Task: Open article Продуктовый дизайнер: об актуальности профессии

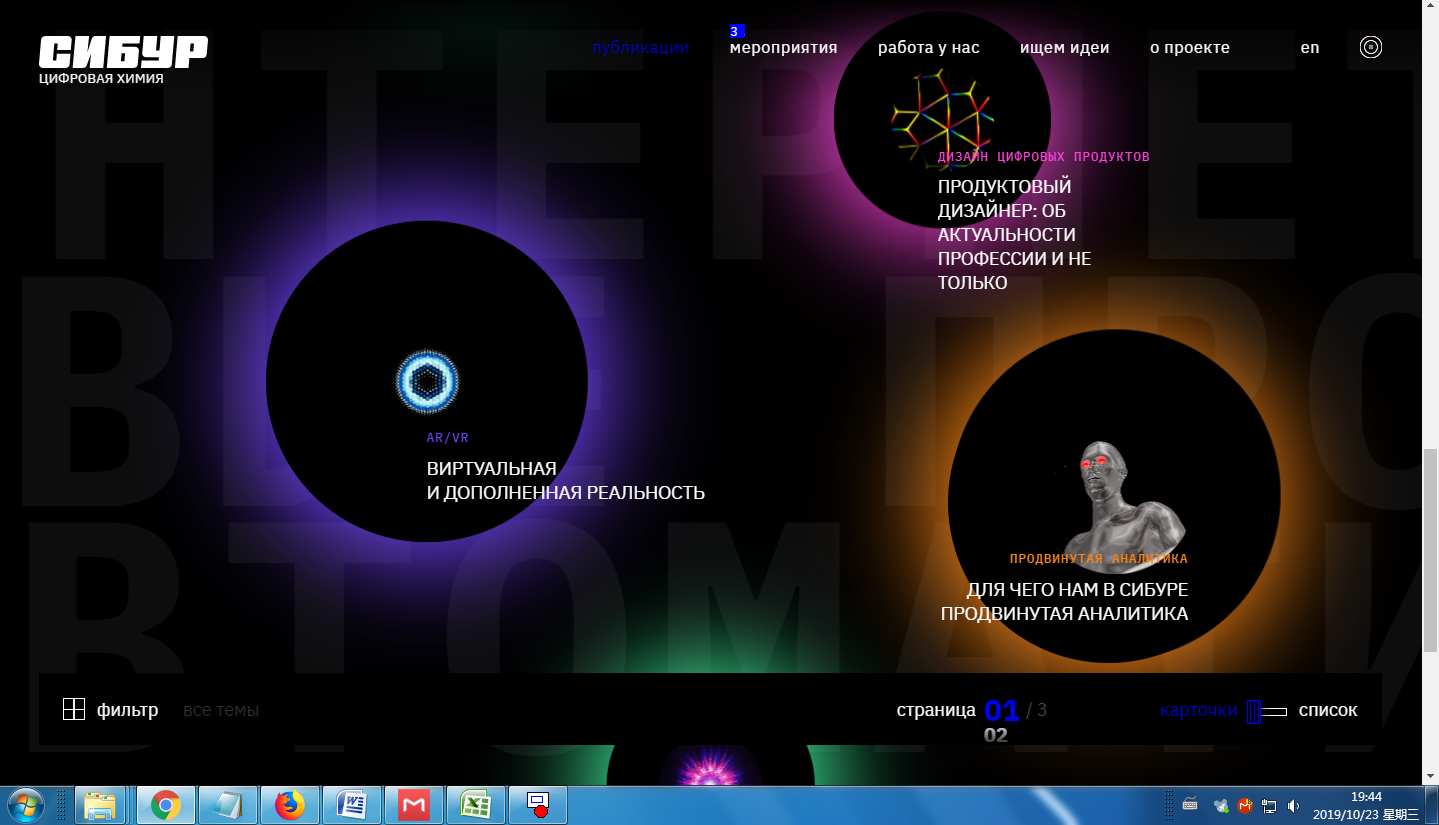Action: coord(1014,235)
